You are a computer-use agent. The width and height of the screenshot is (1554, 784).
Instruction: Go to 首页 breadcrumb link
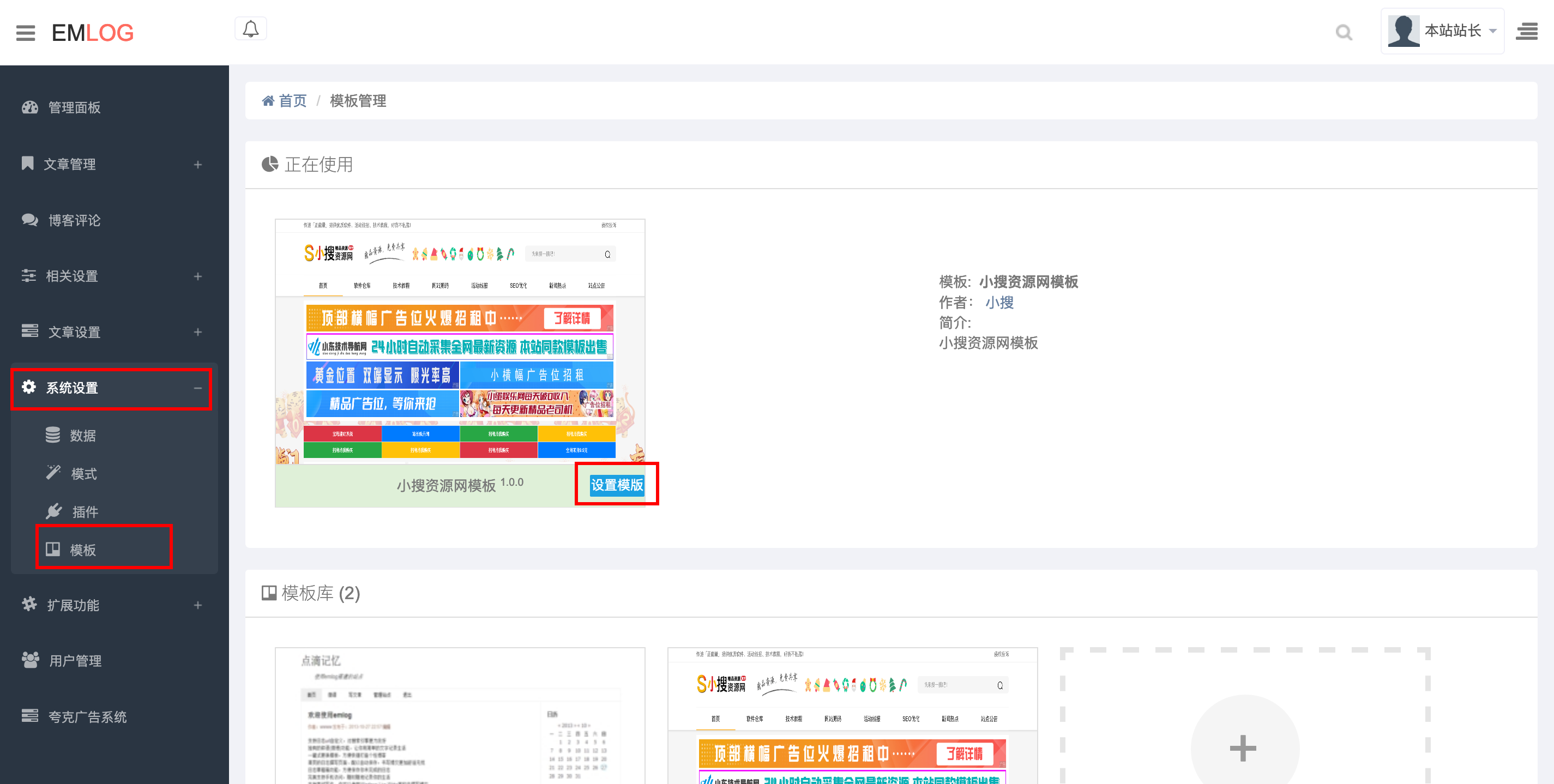pos(293,101)
